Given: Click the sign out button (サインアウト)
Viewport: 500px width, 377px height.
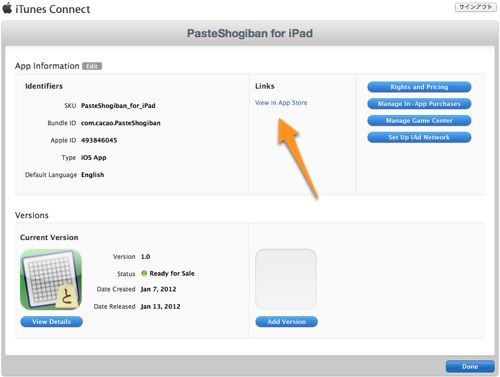Looking at the screenshot, I should (475, 7).
